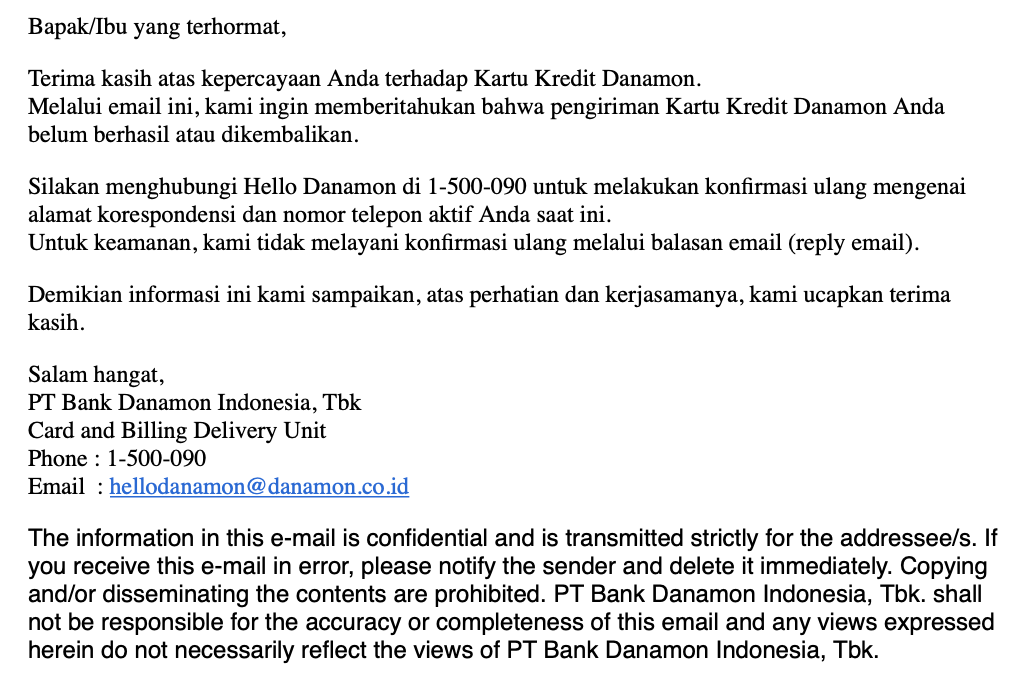Click the 'and/or disseminating the contents' disclaimer line
1024x678 pixels.
[x=509, y=594]
